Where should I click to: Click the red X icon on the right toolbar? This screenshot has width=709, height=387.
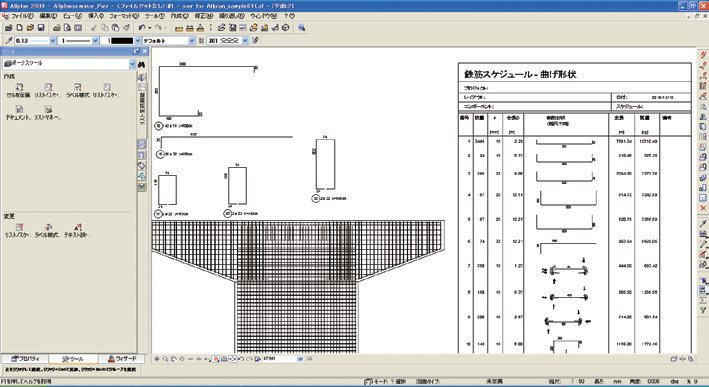pyautogui.click(x=703, y=208)
